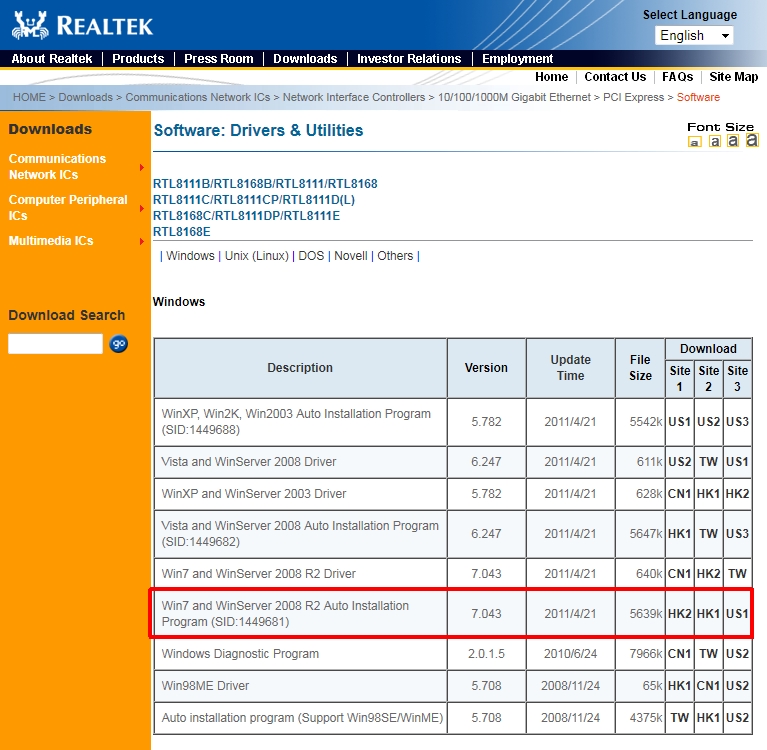Download Win98ME Driver from HK1

[679, 686]
